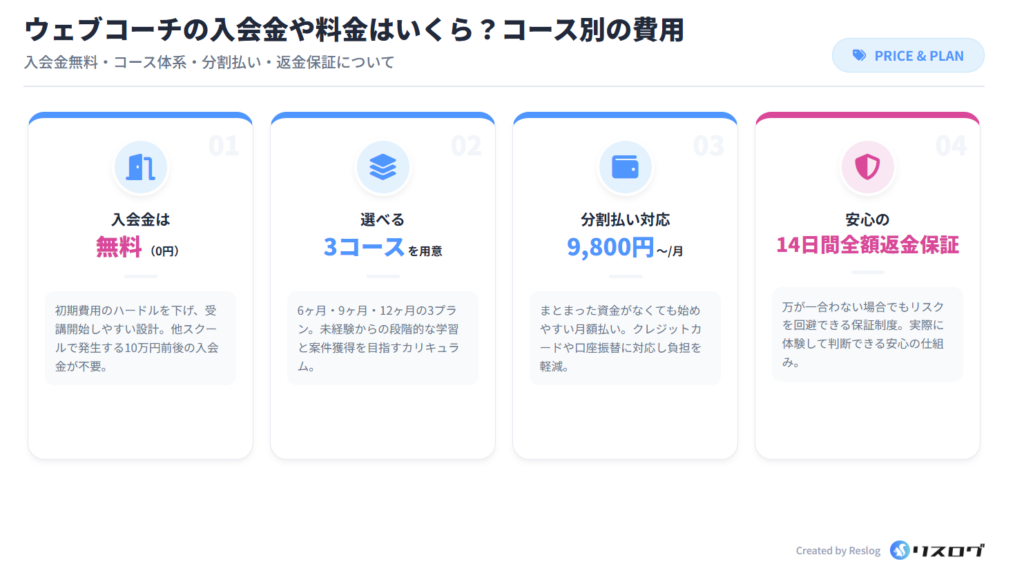Screen dimensions: 1024x566
Task: Click the tag icon in PRICE & PLAN badge
Action: [x=859, y=56]
